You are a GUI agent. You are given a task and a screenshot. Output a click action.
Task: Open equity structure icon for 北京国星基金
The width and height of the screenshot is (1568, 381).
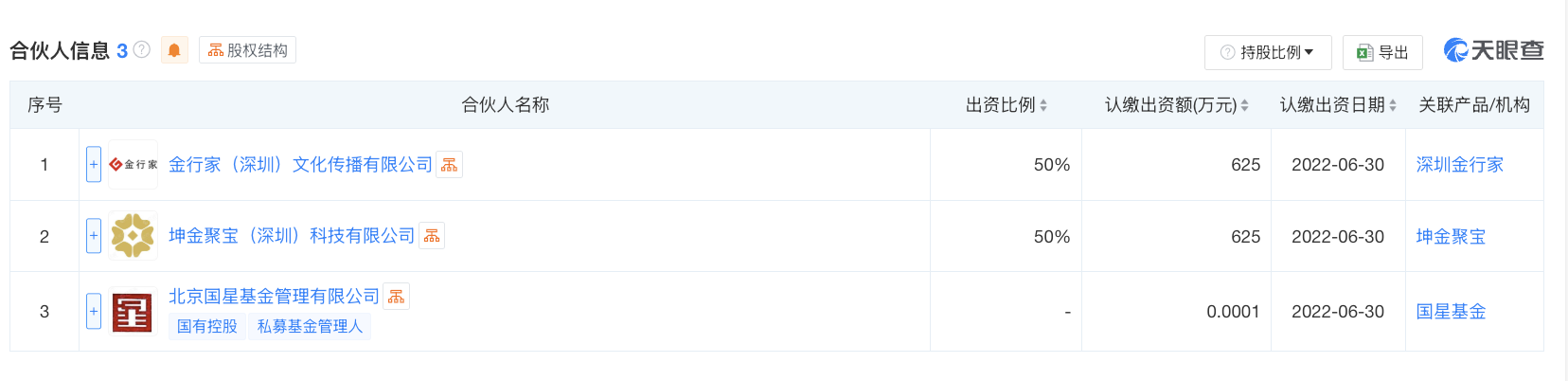pos(397,297)
